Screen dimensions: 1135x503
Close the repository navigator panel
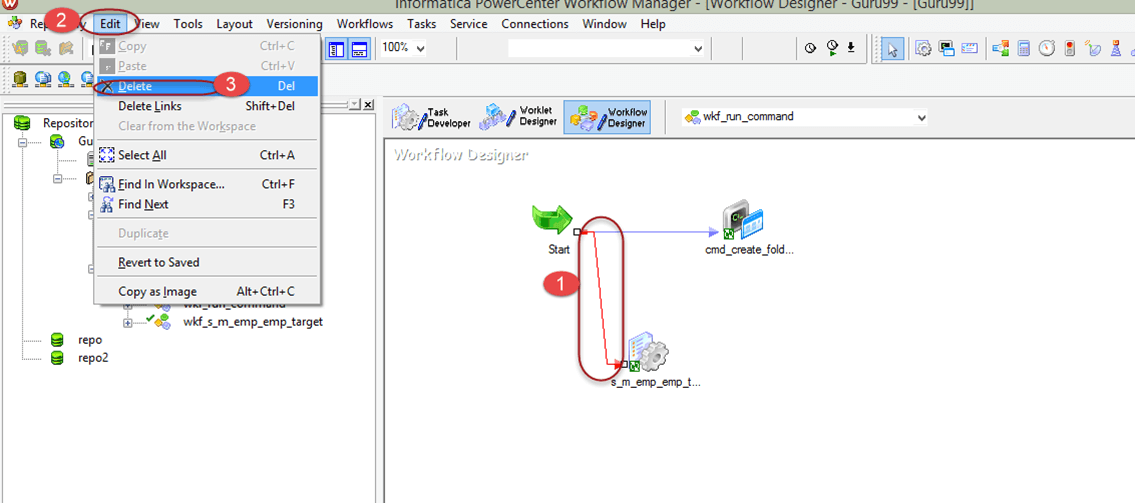pyautogui.click(x=368, y=105)
